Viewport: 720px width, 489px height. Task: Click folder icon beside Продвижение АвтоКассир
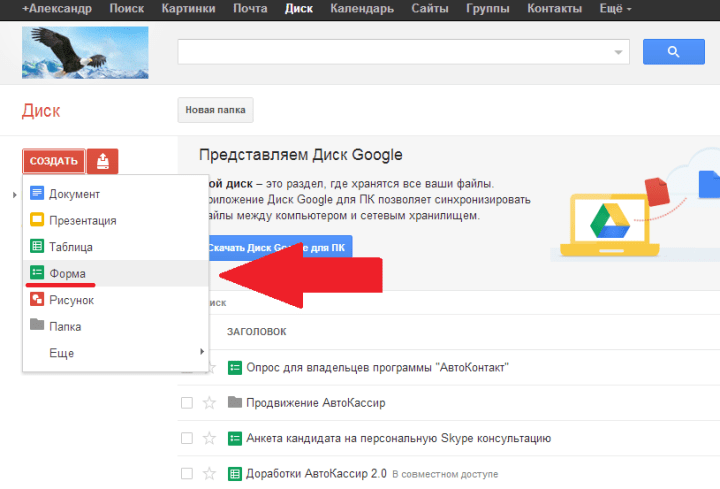point(235,402)
